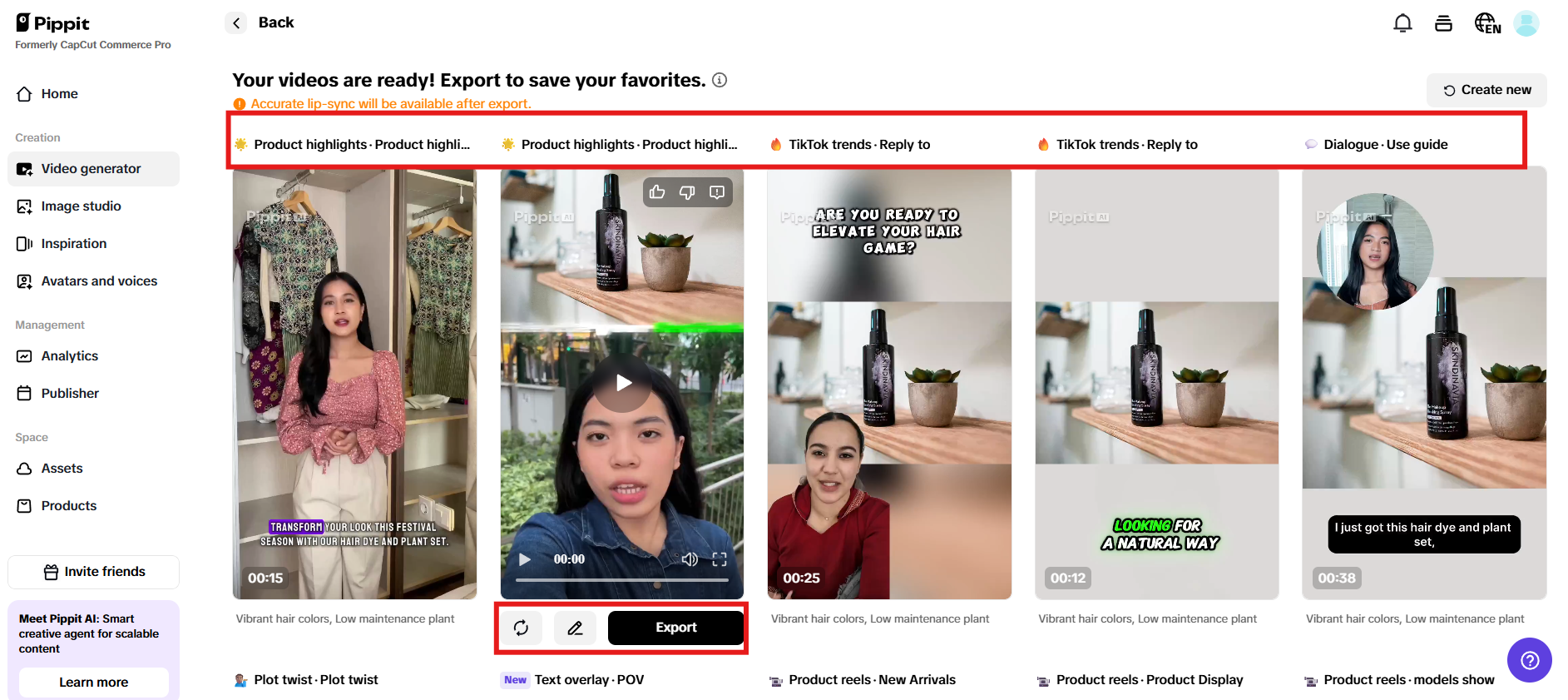This screenshot has height=700, width=1568.
Task: Open the 00:15 product highlights video thumbnail
Action: click(354, 383)
